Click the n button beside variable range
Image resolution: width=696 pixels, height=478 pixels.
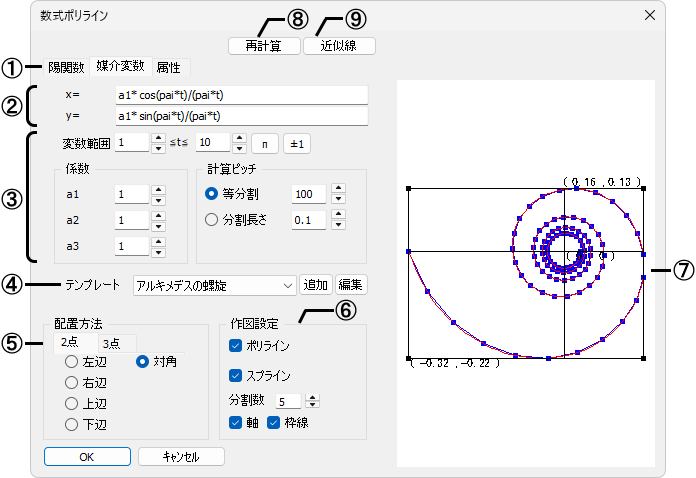[265, 144]
